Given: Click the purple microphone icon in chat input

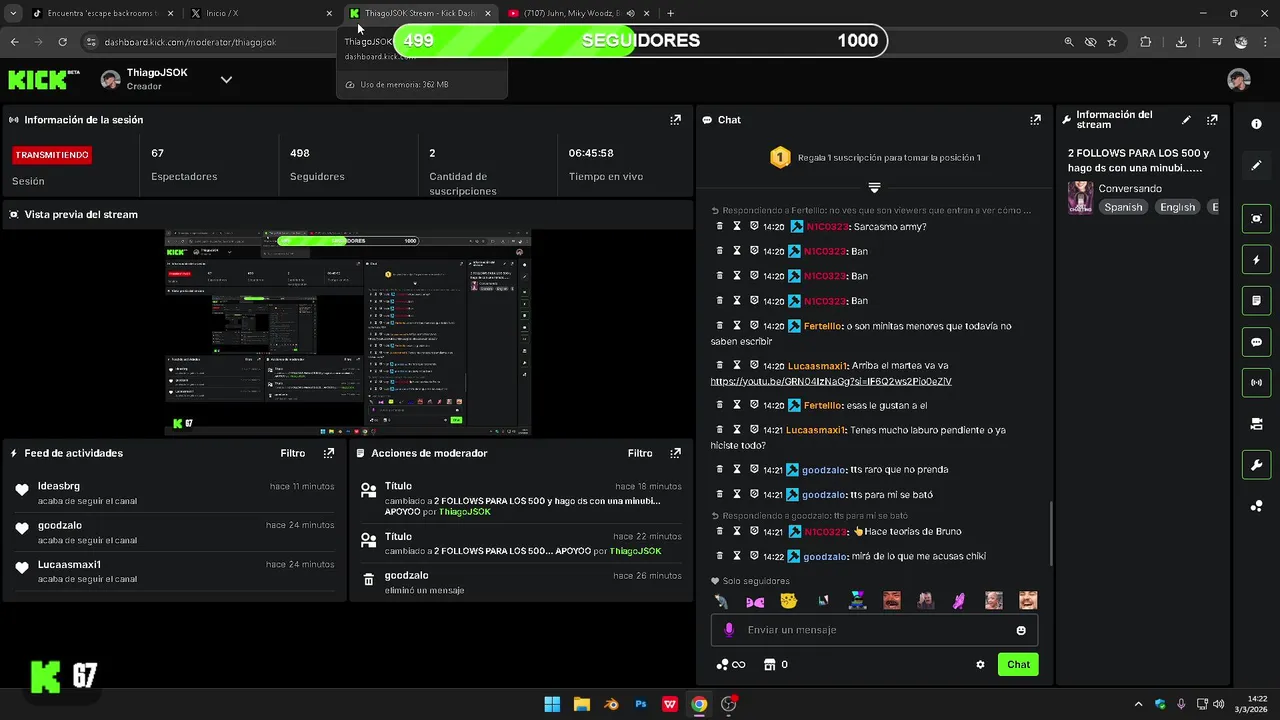Looking at the screenshot, I should point(728,630).
